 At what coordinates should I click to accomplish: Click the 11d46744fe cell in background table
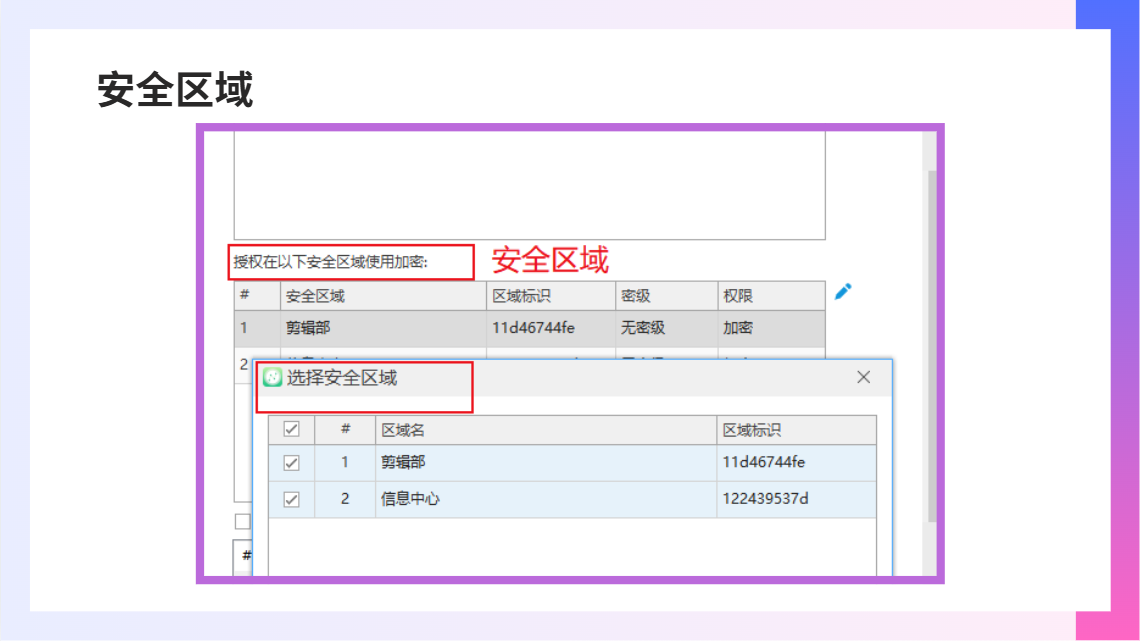tap(551, 328)
